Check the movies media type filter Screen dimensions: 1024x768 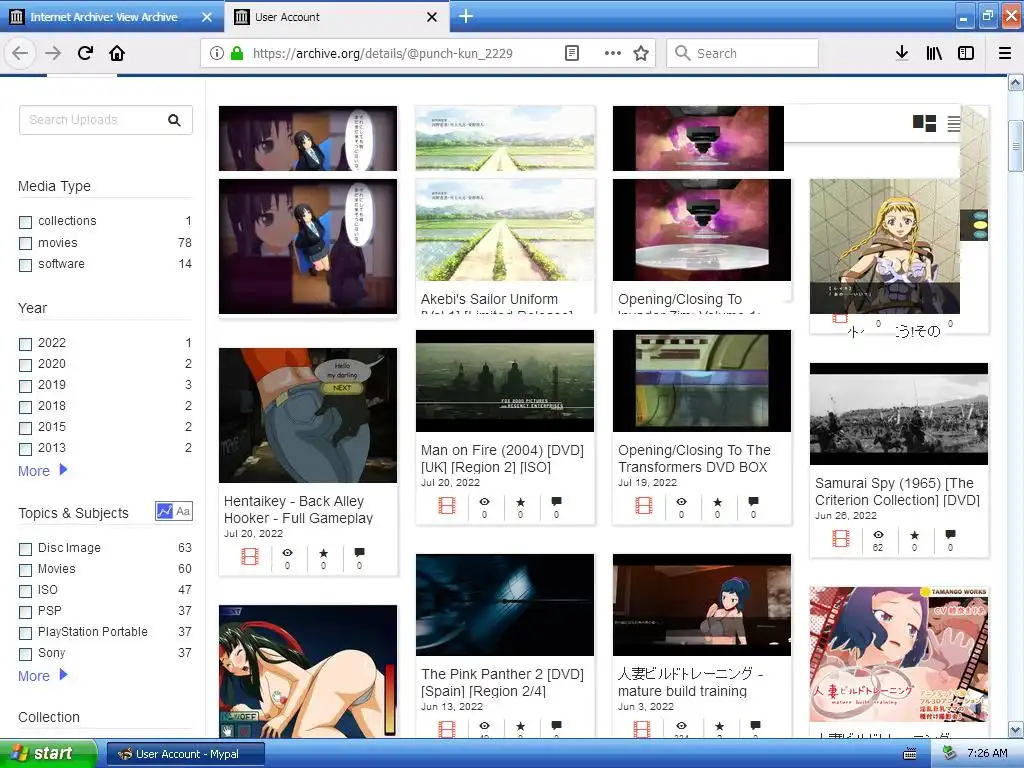click(25, 244)
